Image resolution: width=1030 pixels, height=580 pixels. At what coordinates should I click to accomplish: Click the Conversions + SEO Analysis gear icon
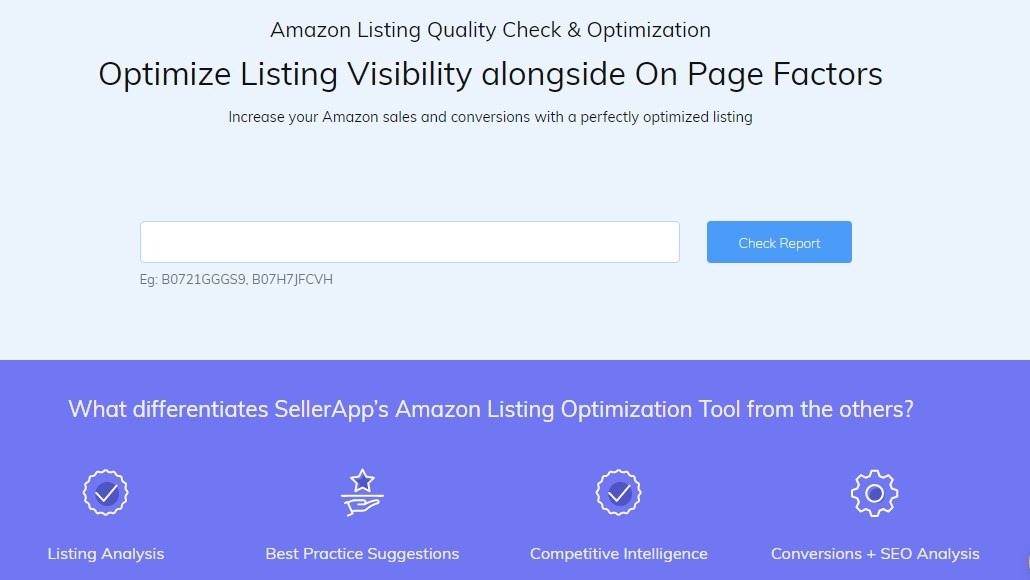coord(874,492)
